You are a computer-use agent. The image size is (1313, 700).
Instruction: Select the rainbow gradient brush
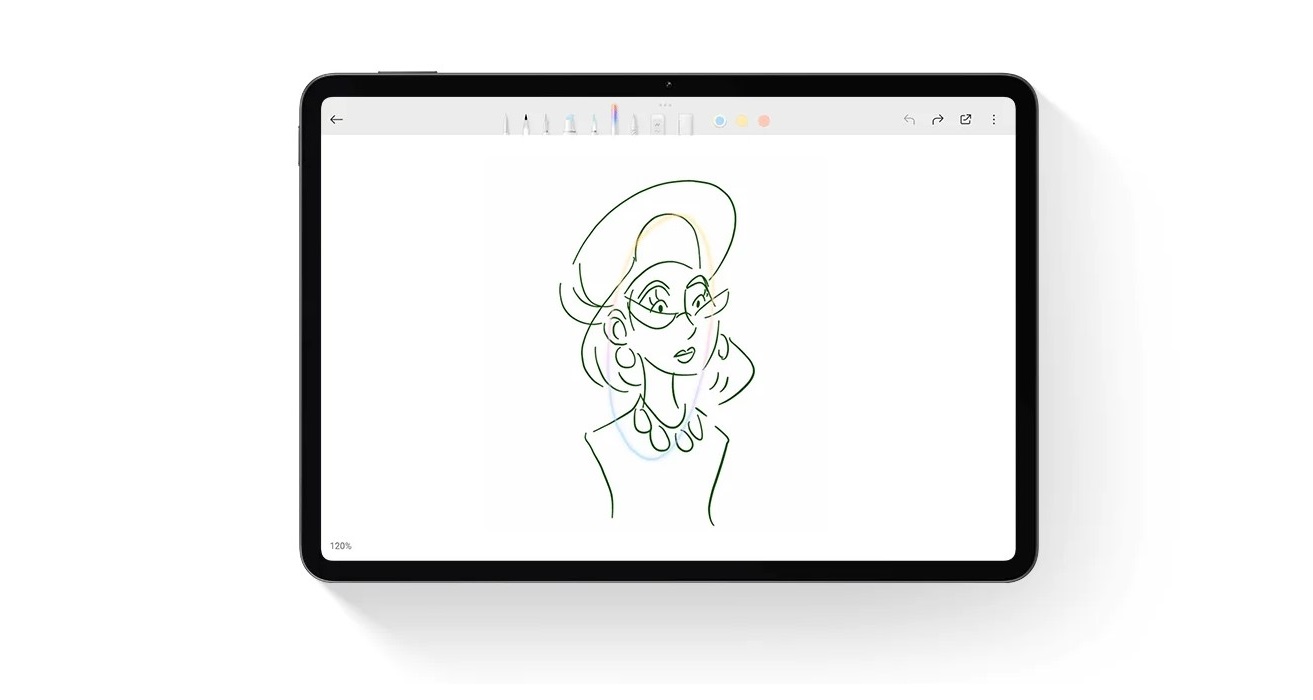(614, 119)
